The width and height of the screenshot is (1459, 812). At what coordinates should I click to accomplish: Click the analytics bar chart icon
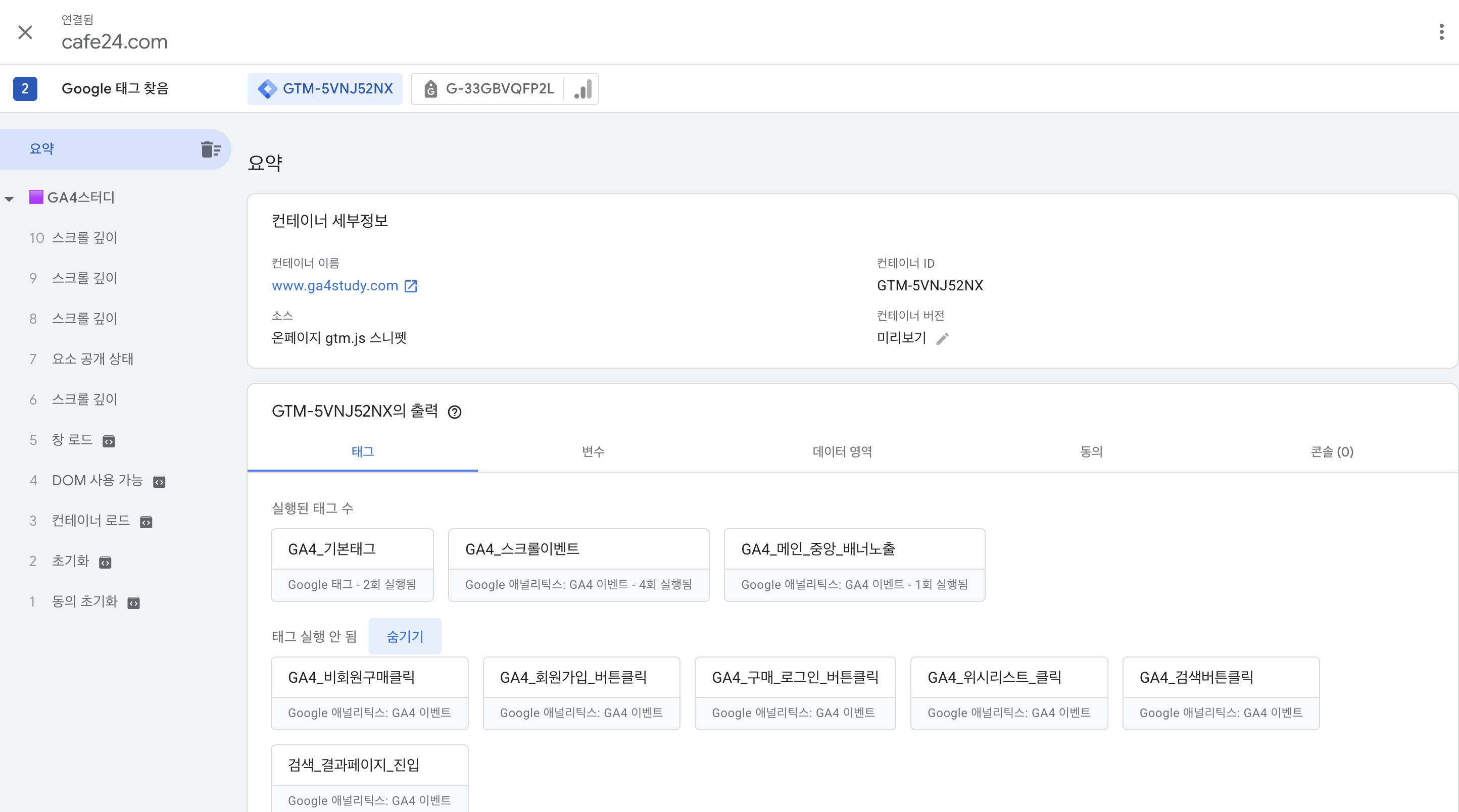click(x=583, y=89)
